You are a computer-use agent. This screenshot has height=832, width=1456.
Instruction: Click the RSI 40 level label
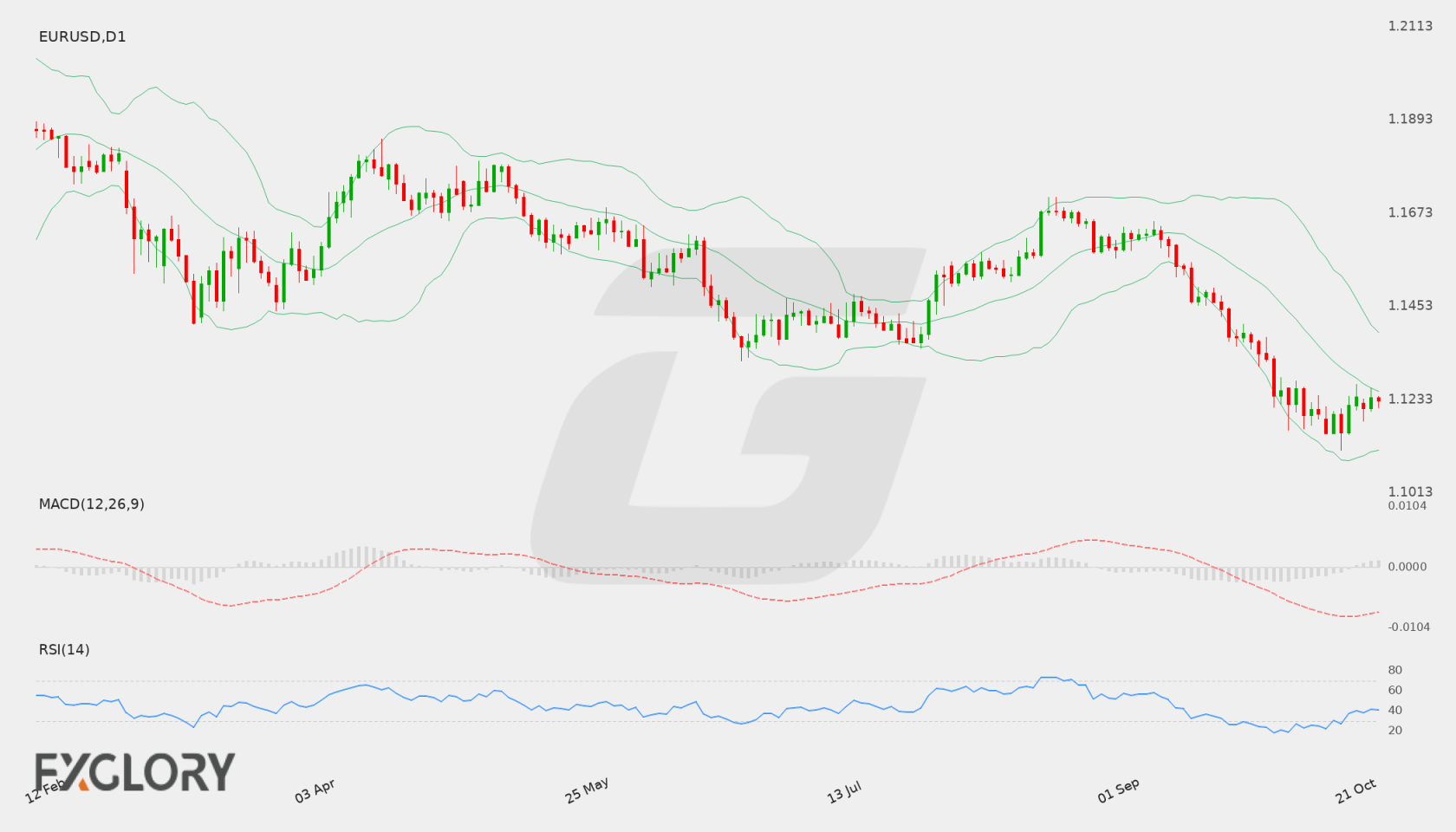pyautogui.click(x=1395, y=710)
